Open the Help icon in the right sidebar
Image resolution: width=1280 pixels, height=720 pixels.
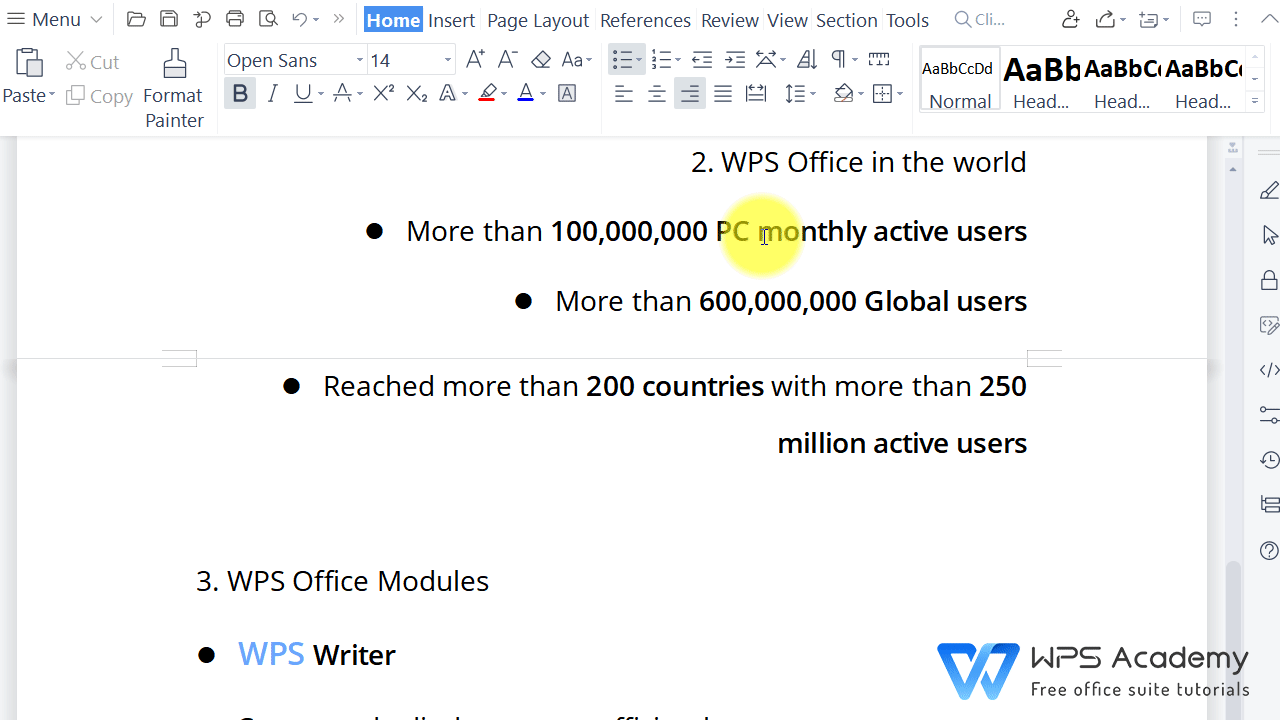point(1268,550)
